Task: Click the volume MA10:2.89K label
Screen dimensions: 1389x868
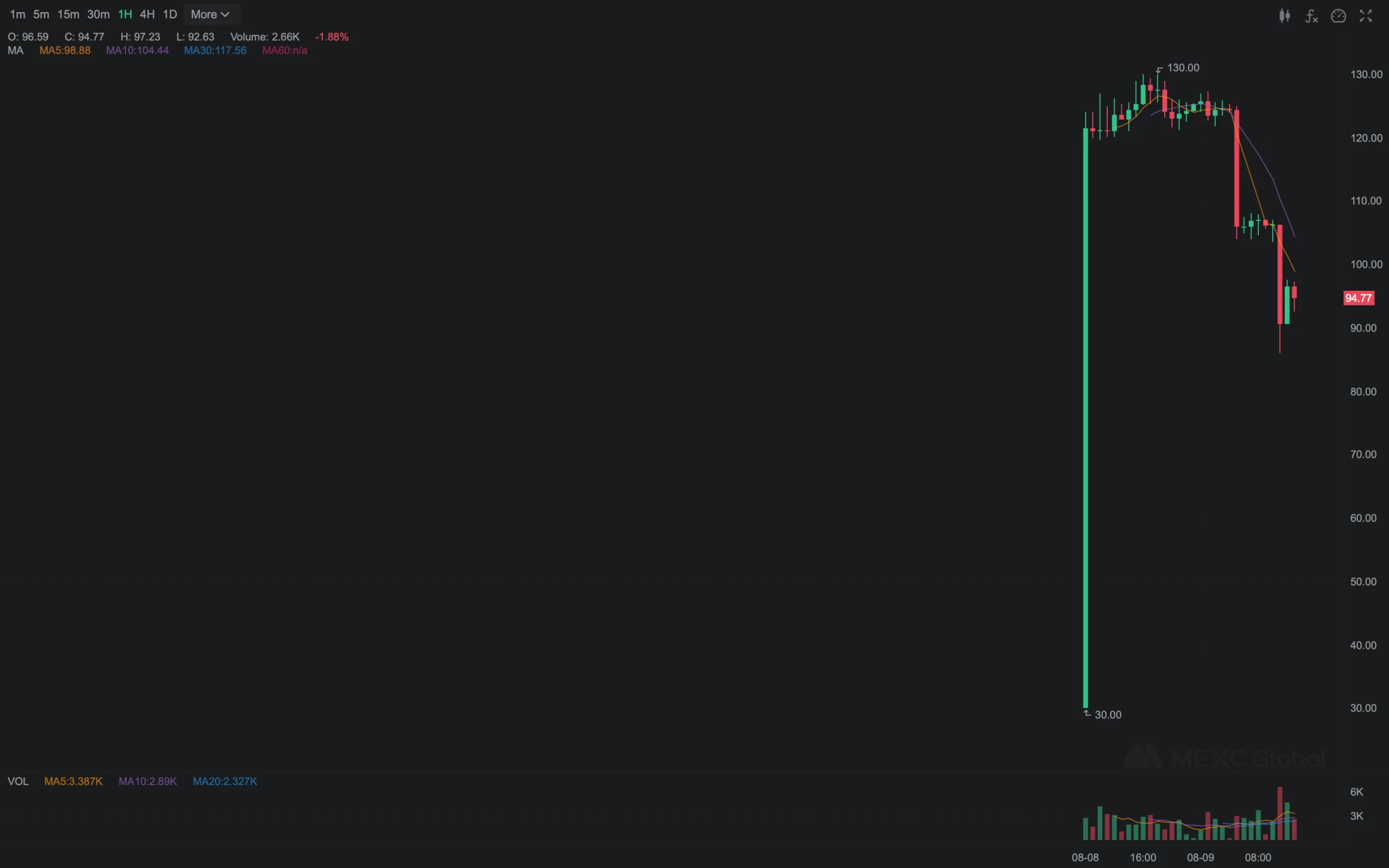Action: point(148,781)
